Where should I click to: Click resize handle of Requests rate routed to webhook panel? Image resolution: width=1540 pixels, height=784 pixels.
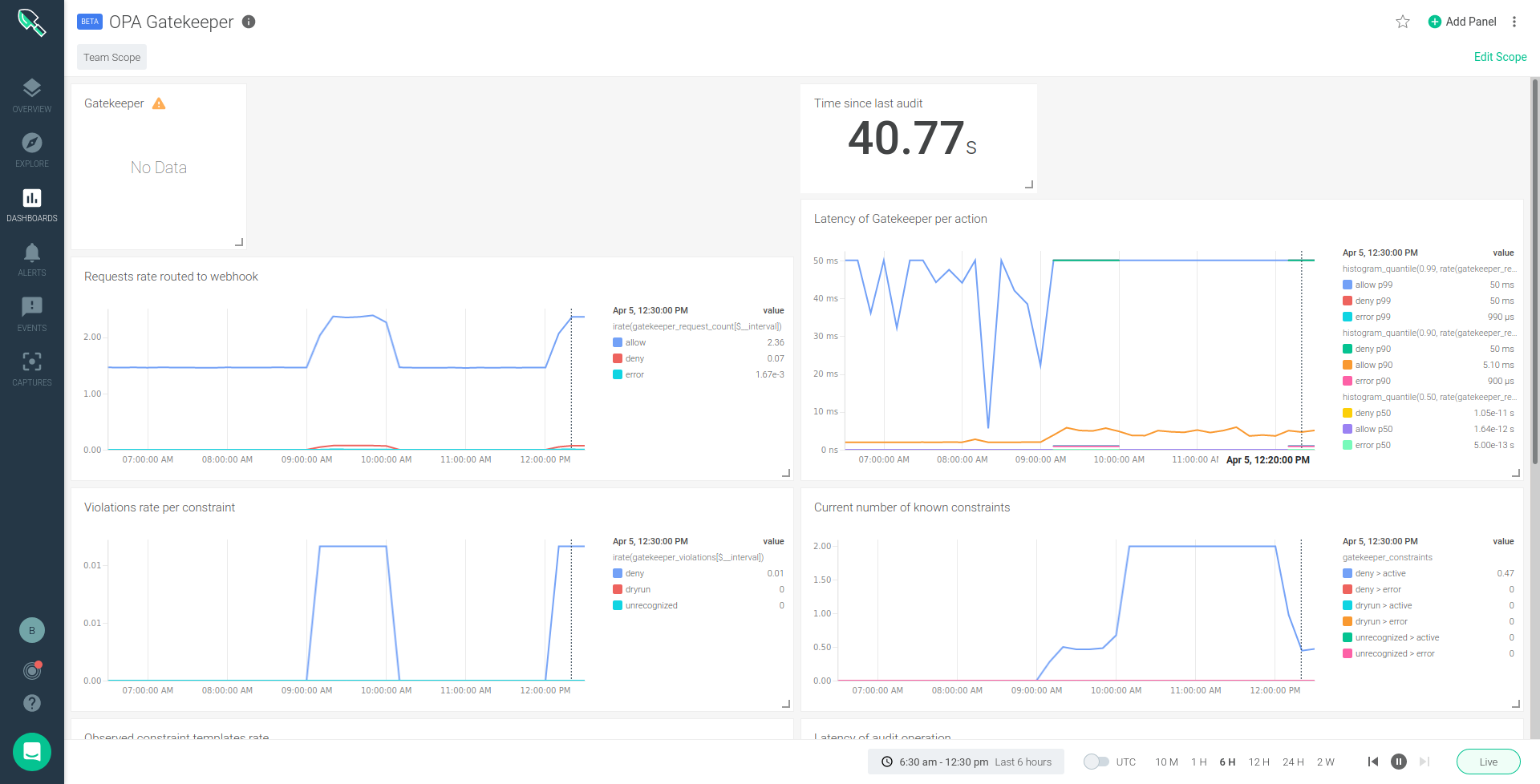[786, 473]
